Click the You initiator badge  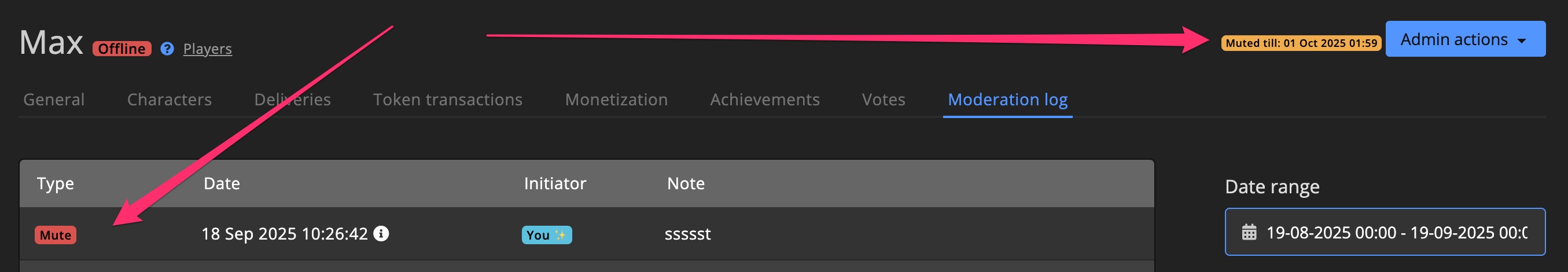tap(546, 235)
